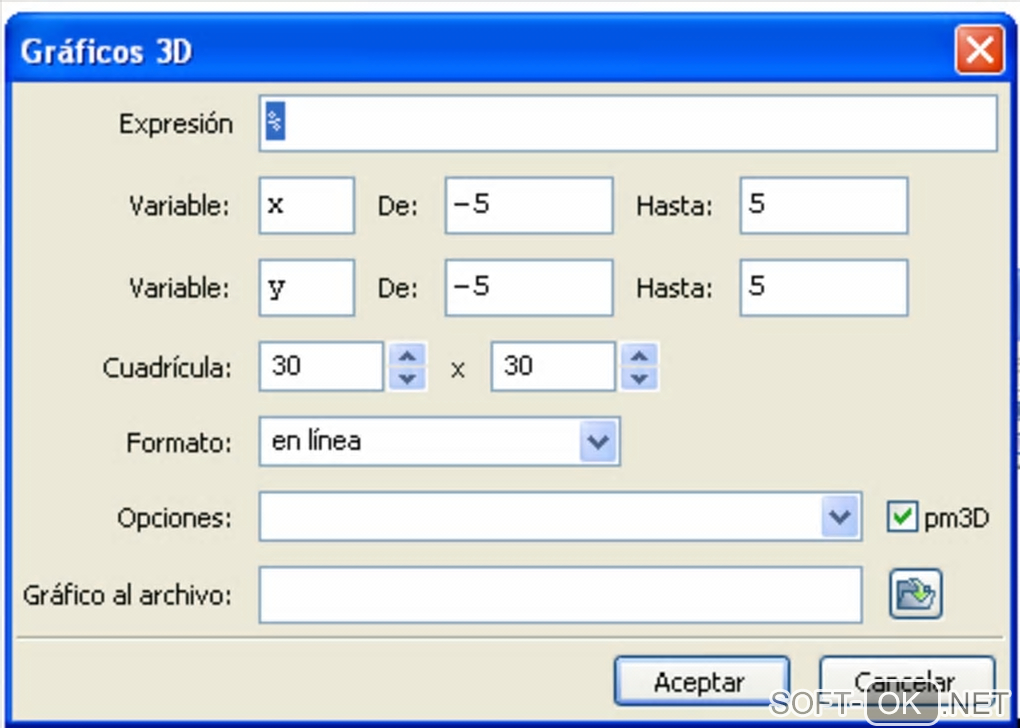The image size is (1020, 728).
Task: Increase the second Cuadrícula value
Action: tap(640, 356)
